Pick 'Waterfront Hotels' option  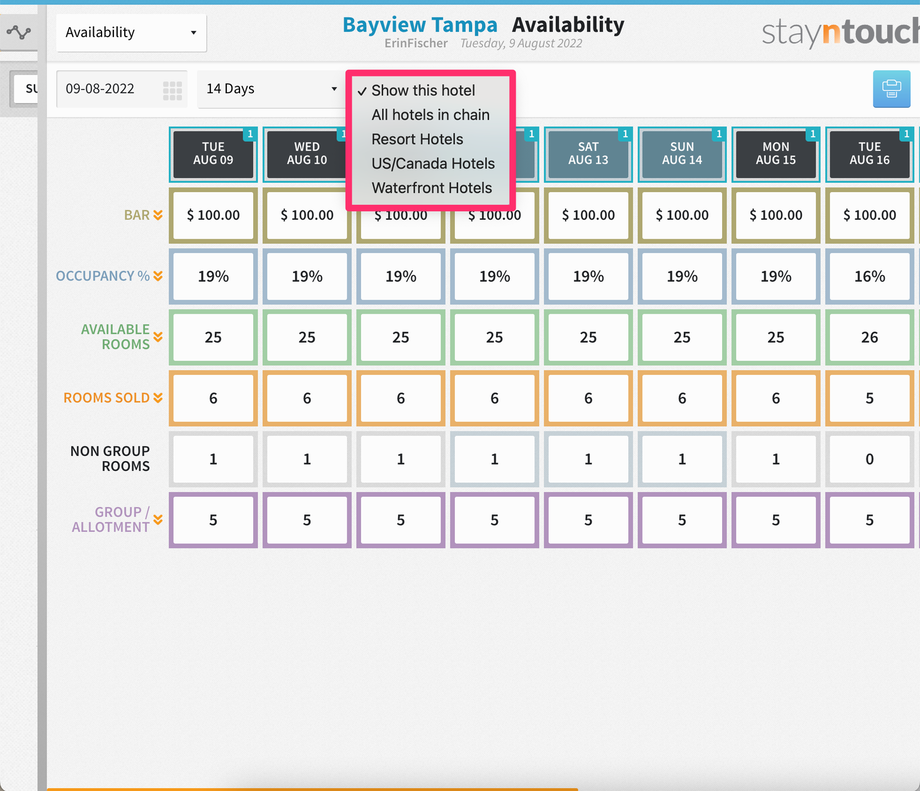(x=432, y=188)
